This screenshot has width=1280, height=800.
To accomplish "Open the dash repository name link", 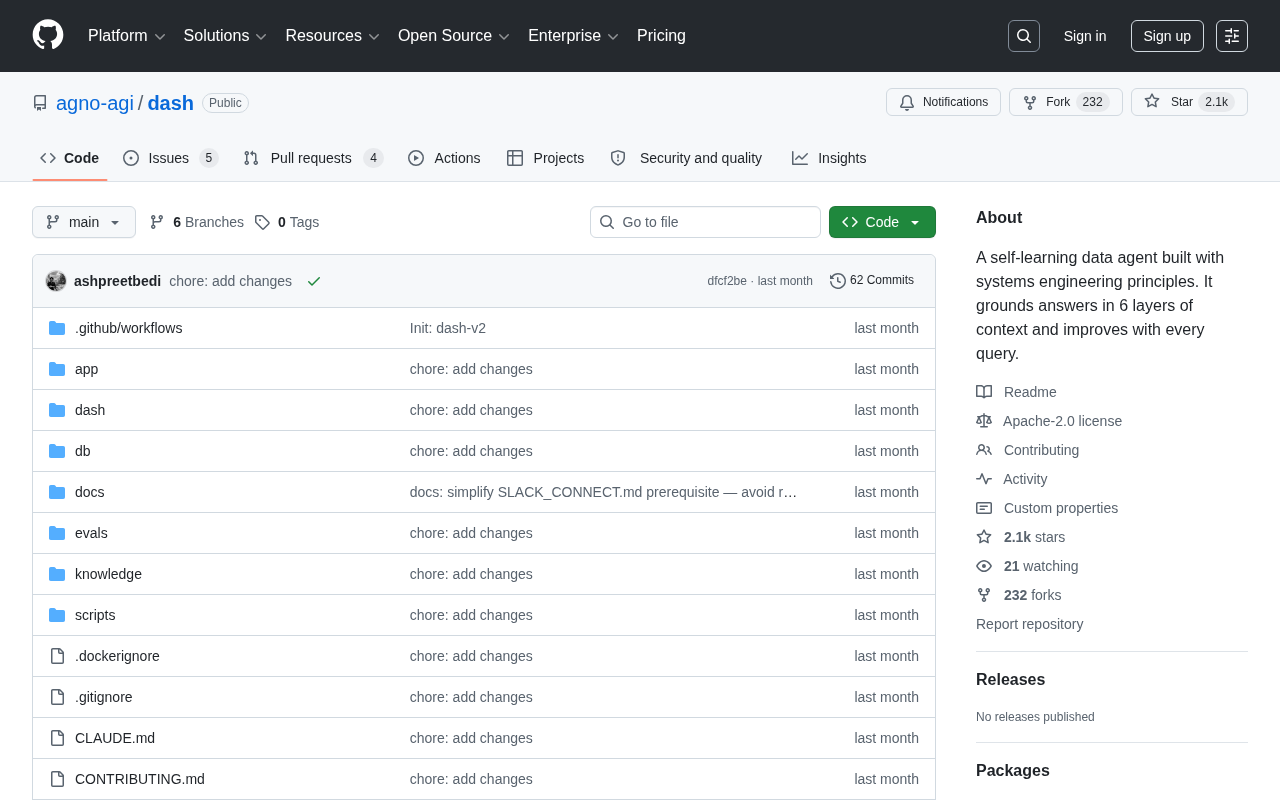I will click(x=171, y=103).
